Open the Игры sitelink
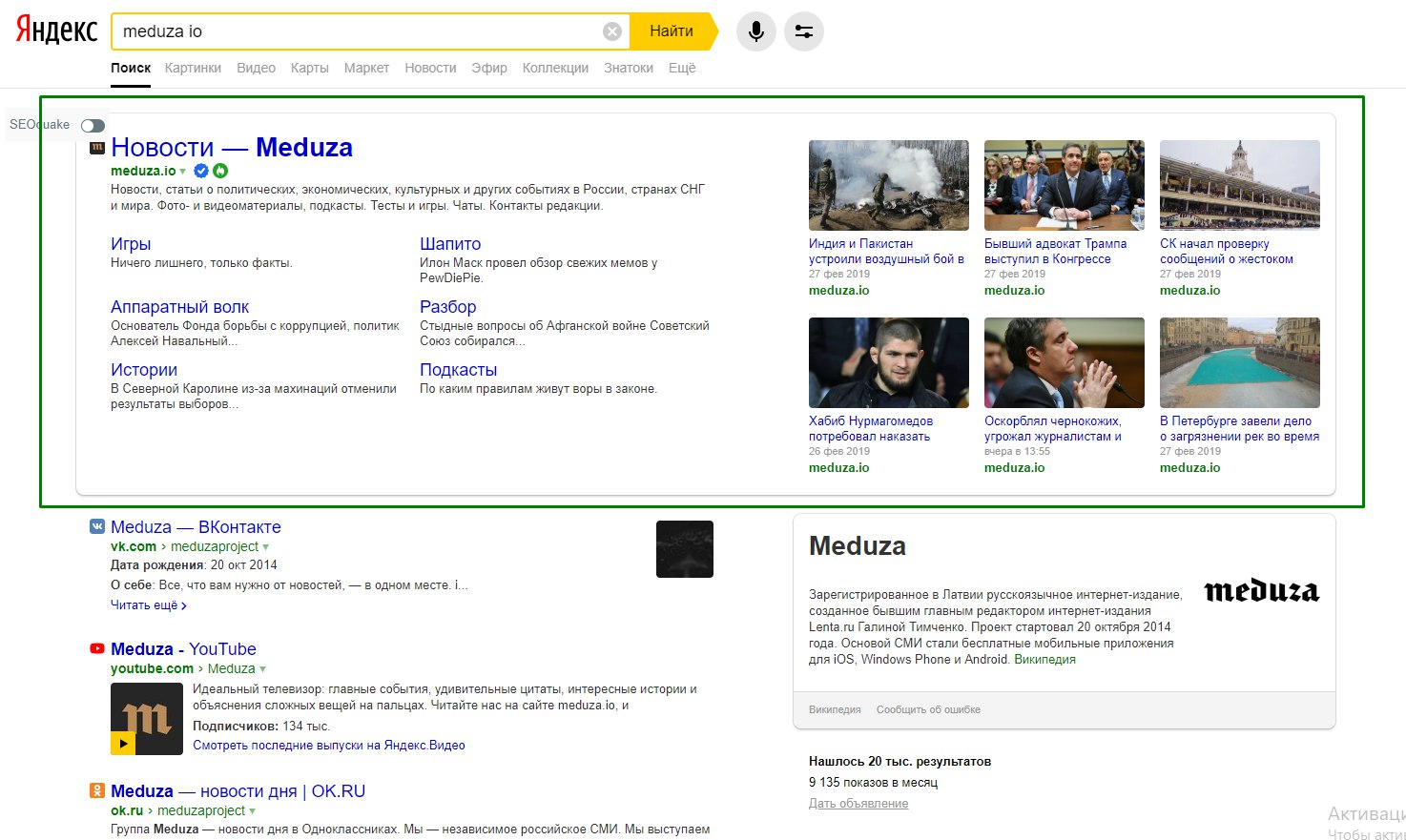Screen dimensions: 1406x840 [x=131, y=244]
